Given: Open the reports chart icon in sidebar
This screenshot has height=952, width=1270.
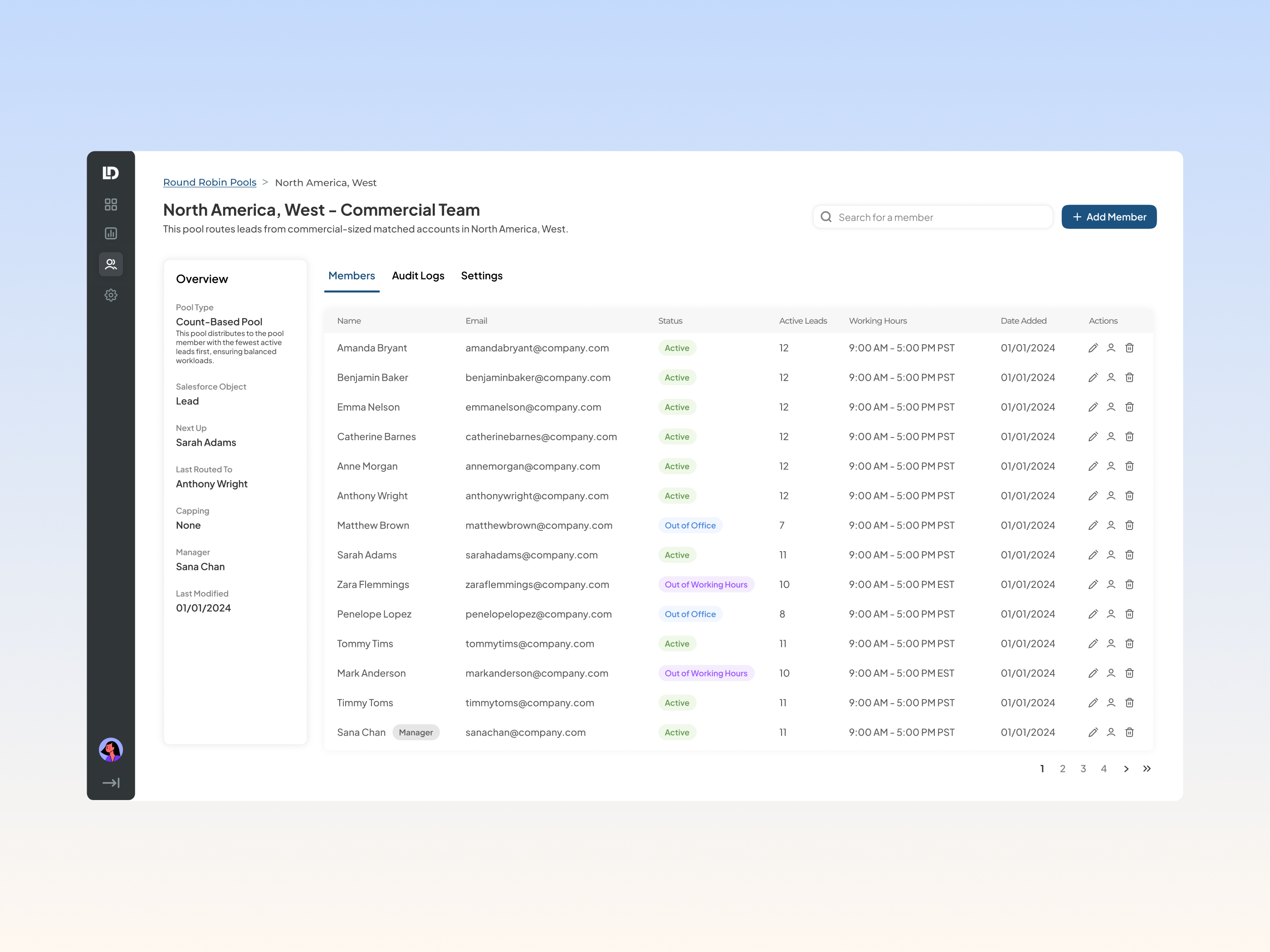Looking at the screenshot, I should click(111, 233).
